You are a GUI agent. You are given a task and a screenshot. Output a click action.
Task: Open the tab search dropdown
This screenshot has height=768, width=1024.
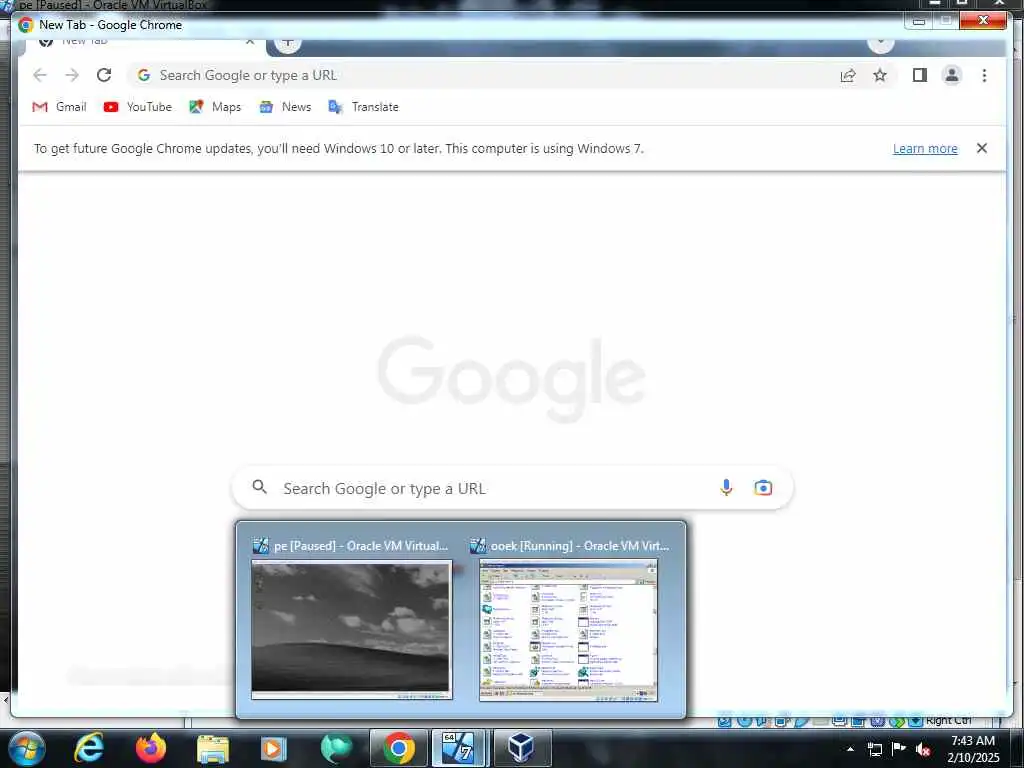(x=880, y=43)
